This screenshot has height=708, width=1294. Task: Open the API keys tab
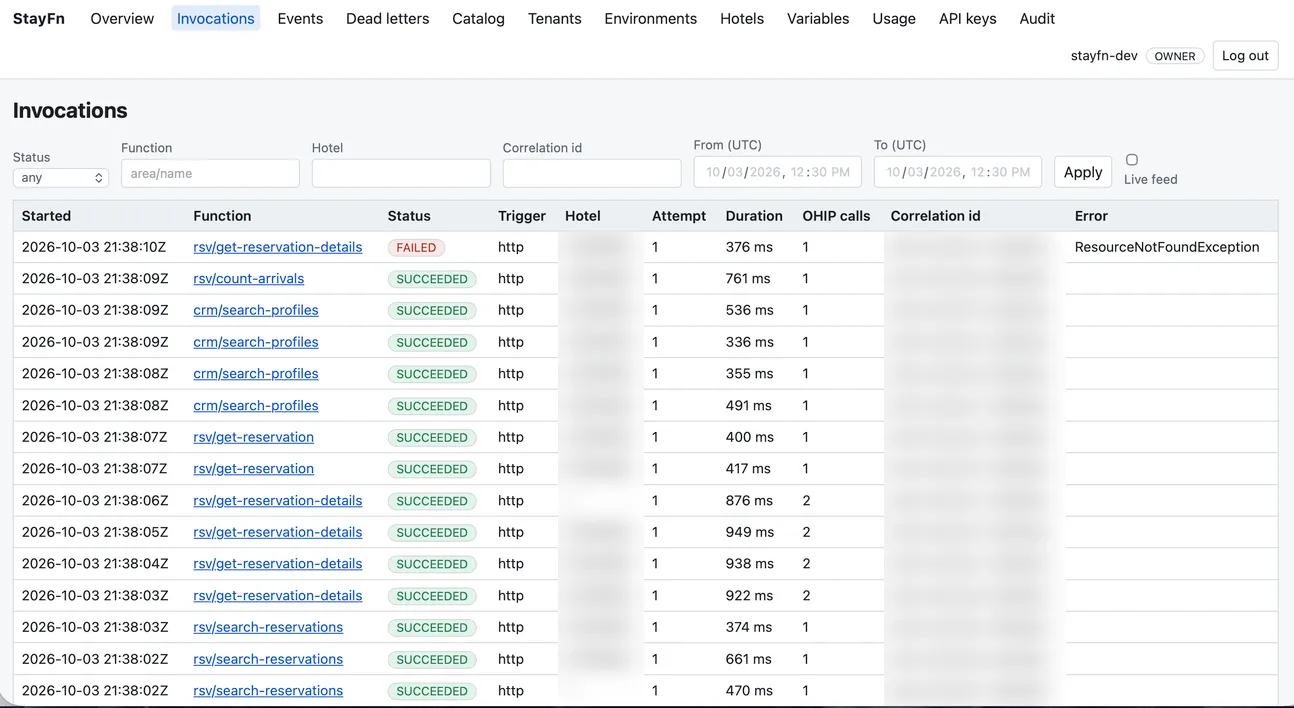pos(968,18)
